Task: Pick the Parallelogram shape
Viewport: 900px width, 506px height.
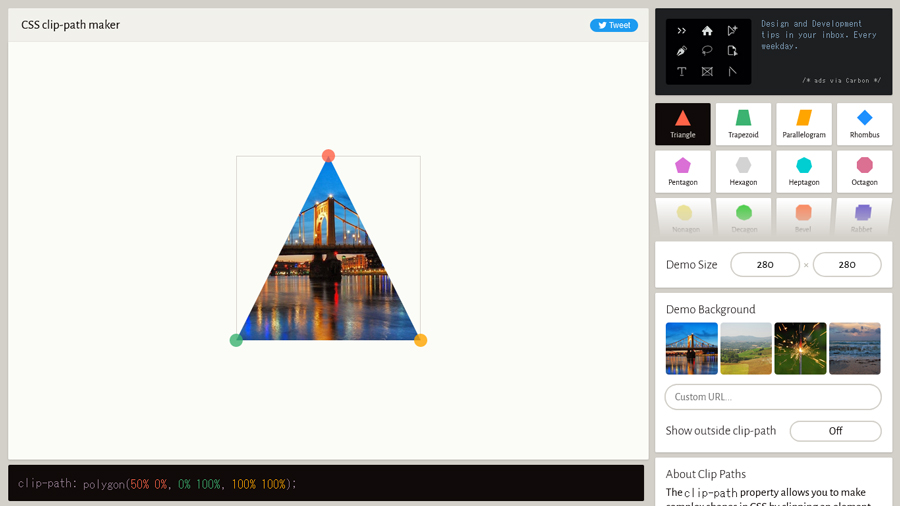Action: tap(804, 124)
